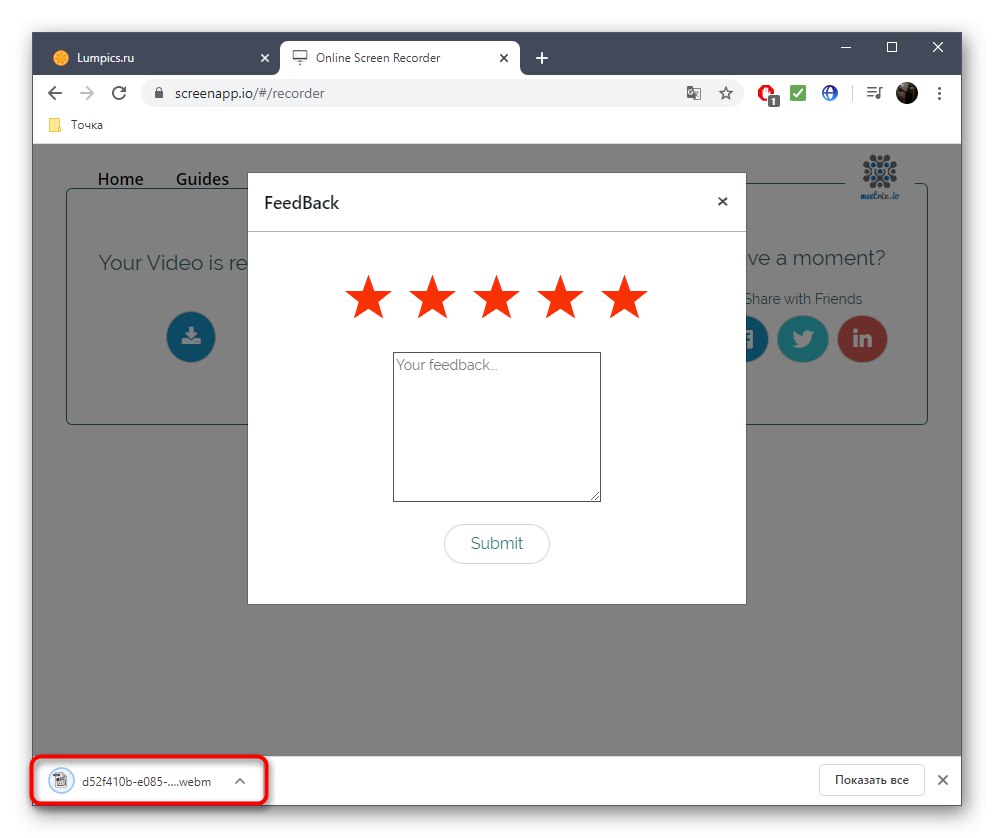Switch to the Lumpics.ru tab
Image resolution: width=994 pixels, height=838 pixels.
coord(150,57)
